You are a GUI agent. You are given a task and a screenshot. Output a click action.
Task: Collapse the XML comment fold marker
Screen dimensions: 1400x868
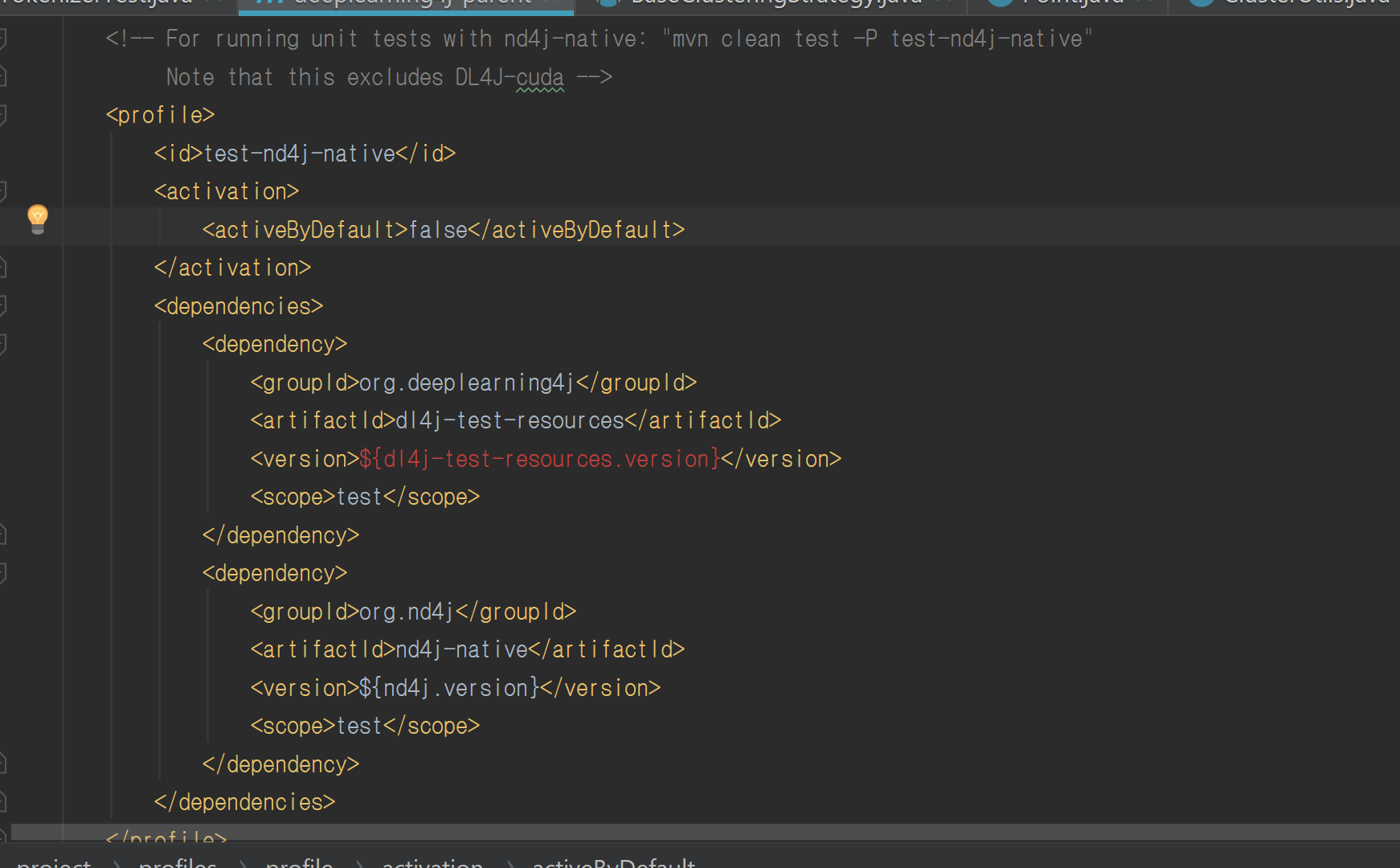tap(2, 39)
